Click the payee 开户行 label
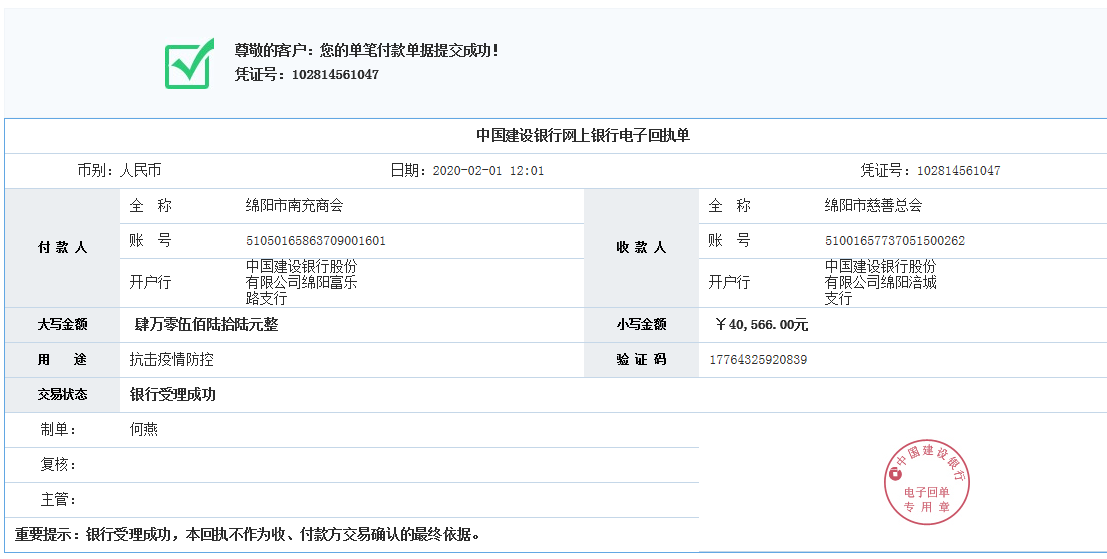1107x559 pixels. 729,282
